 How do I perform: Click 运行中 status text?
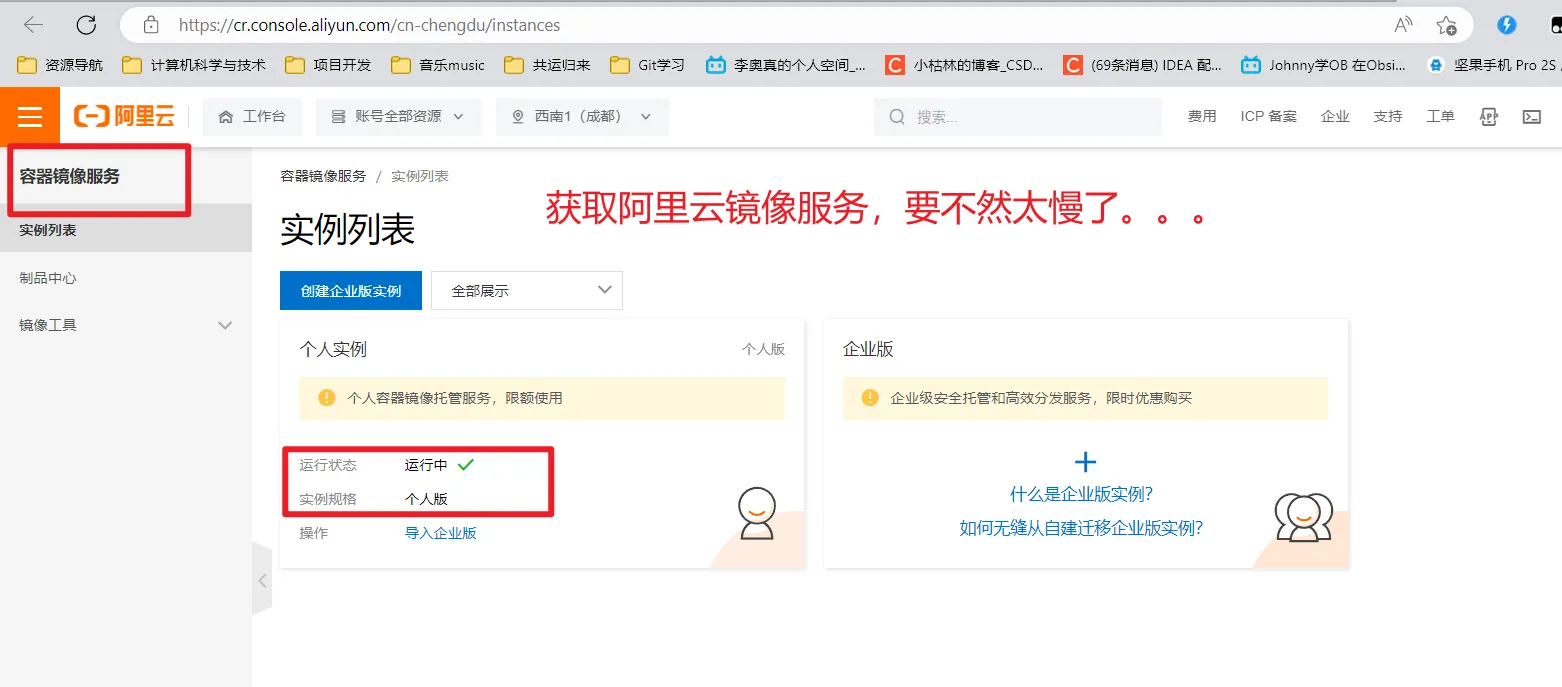426,465
